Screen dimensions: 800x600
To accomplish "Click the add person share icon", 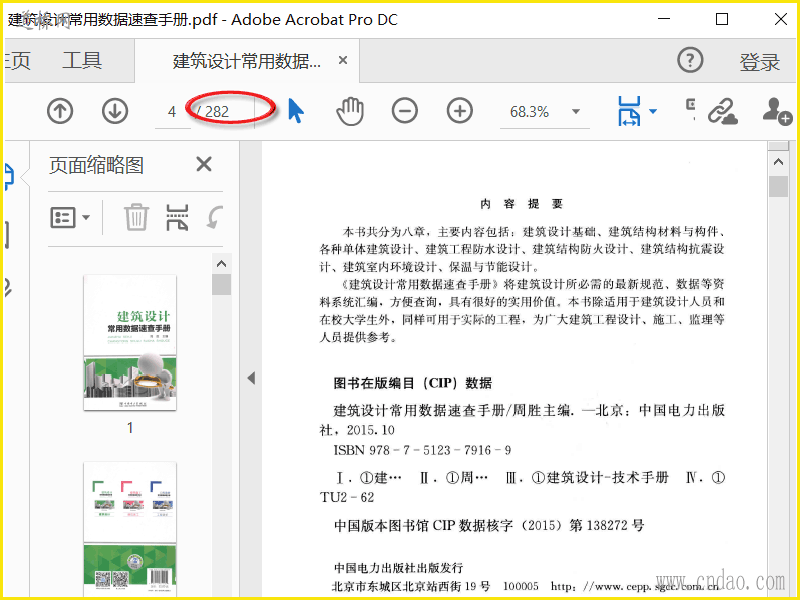I will tap(777, 111).
